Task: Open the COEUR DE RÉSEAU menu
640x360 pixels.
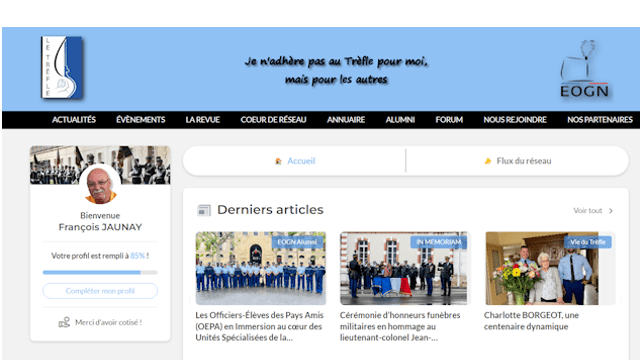Action: [x=273, y=120]
